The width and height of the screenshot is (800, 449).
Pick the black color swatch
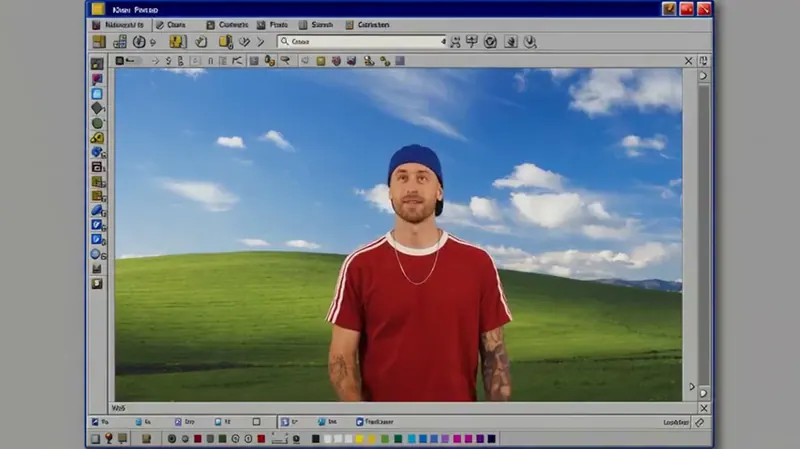316,439
